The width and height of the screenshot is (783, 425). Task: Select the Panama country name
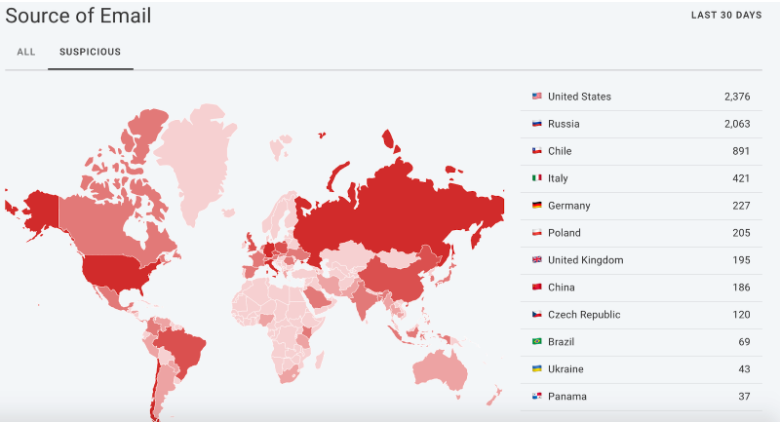tap(567, 397)
